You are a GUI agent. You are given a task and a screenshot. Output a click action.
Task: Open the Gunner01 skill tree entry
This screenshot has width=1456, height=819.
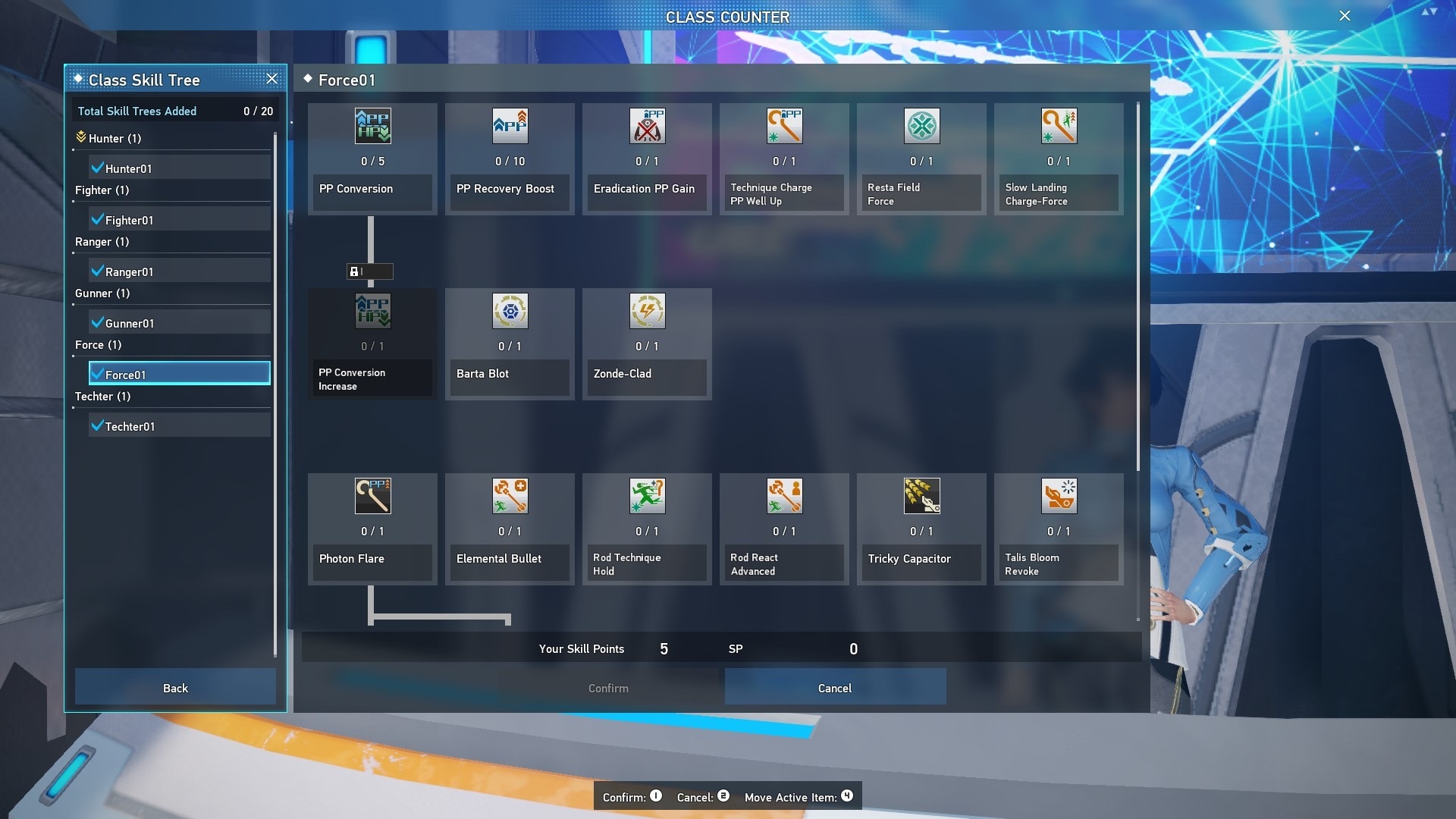pyautogui.click(x=180, y=323)
